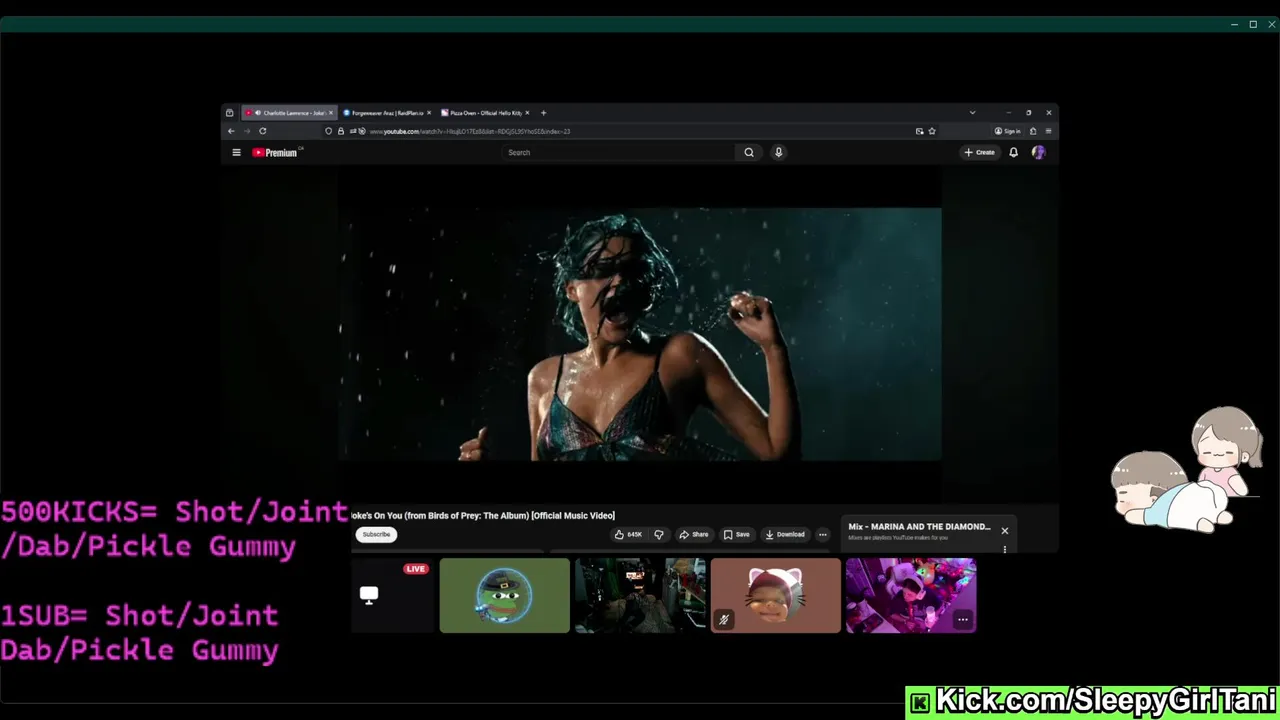Screen dimensions: 1280x720
Task: Start voice search with microphone icon
Action: click(778, 153)
